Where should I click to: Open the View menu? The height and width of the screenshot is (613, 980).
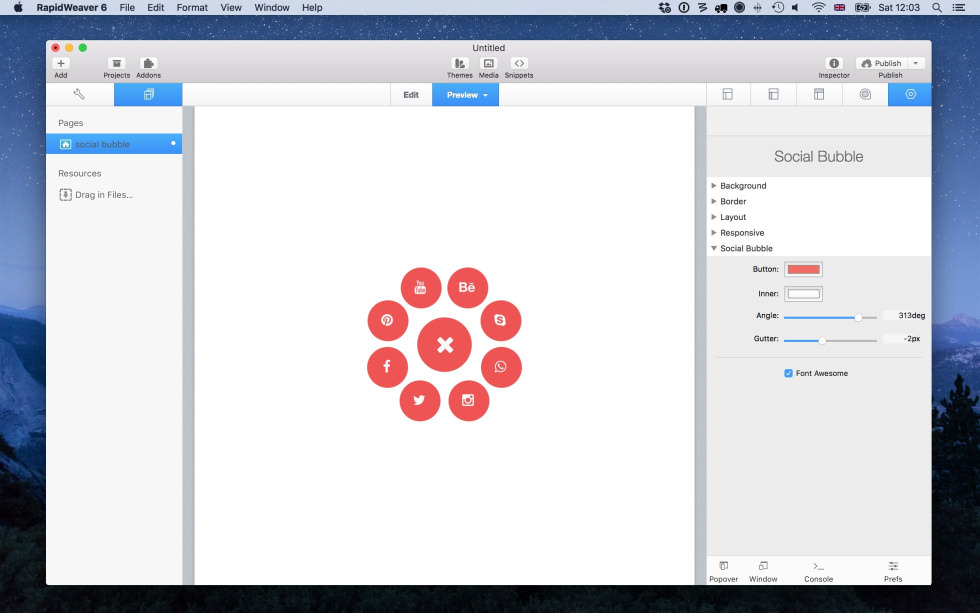(x=231, y=7)
